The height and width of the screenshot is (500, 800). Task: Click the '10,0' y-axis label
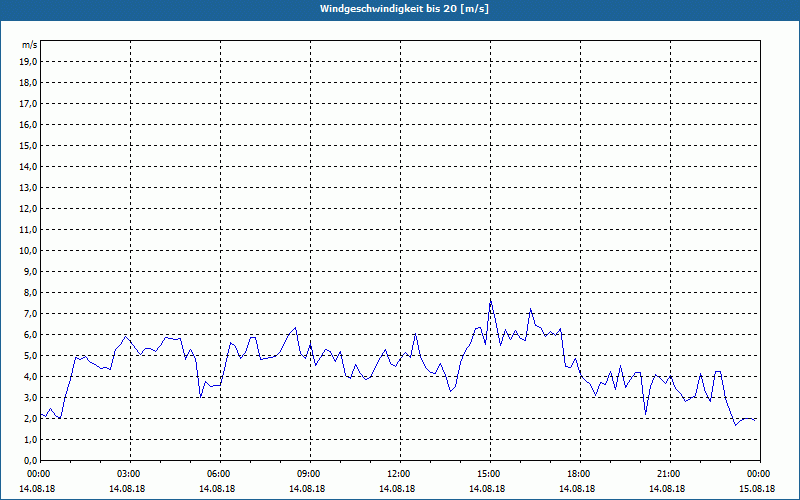28,251
